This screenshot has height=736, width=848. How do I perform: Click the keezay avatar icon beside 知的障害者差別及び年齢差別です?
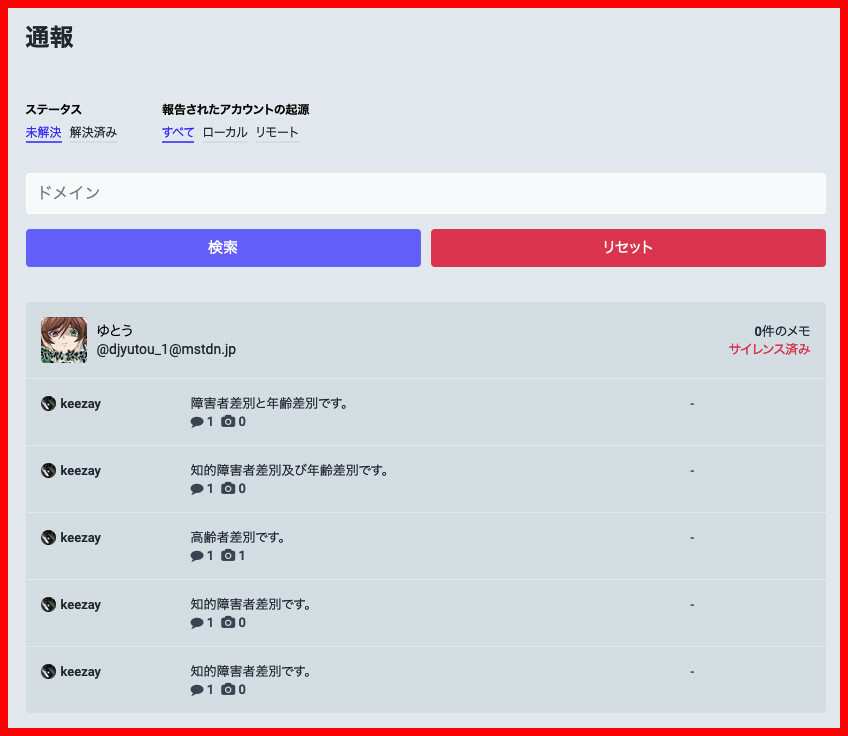tap(48, 470)
